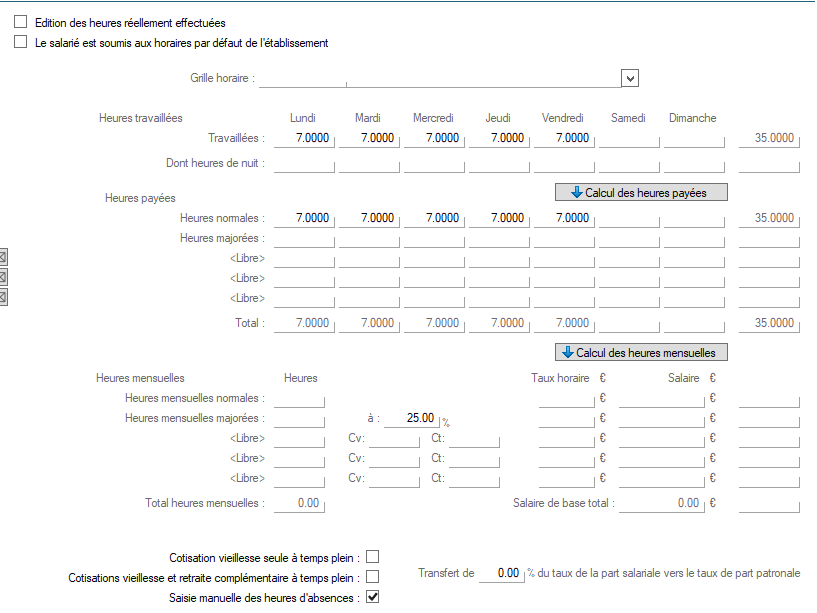Select Salaire field for Heures mensuelles majorées
The image size is (817, 613).
(x=662, y=418)
